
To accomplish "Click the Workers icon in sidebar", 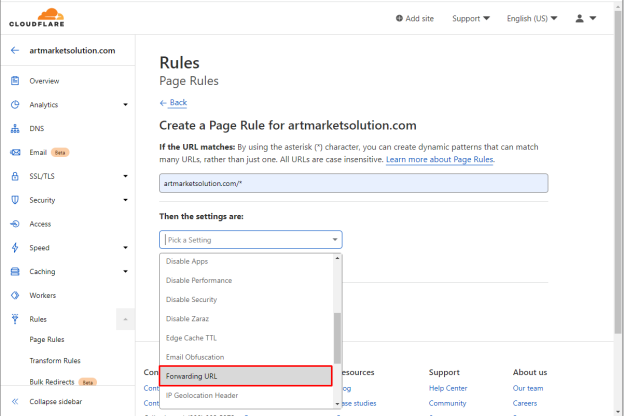I will [x=15, y=295].
